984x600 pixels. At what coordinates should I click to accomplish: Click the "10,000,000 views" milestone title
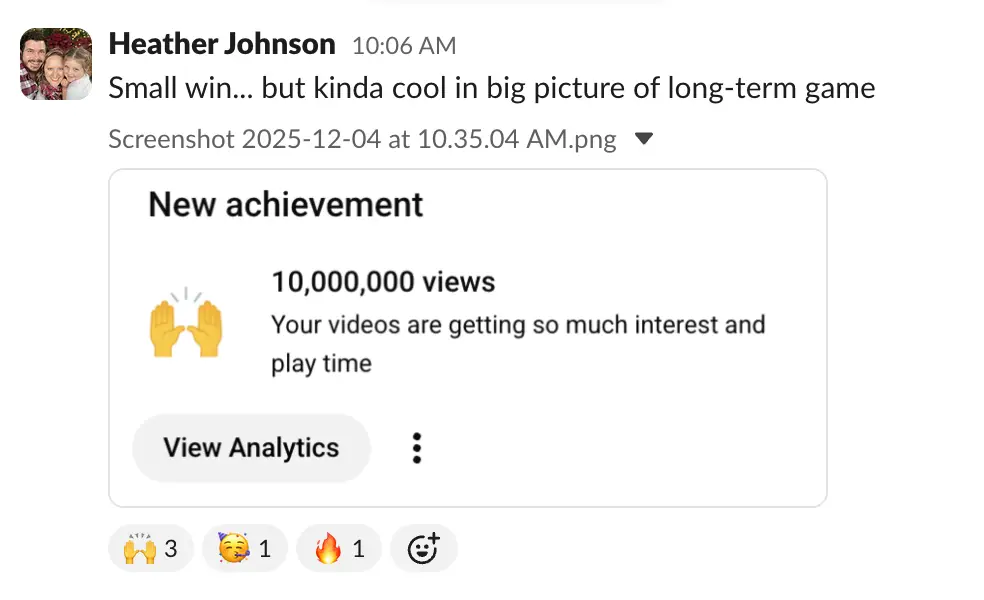point(383,282)
